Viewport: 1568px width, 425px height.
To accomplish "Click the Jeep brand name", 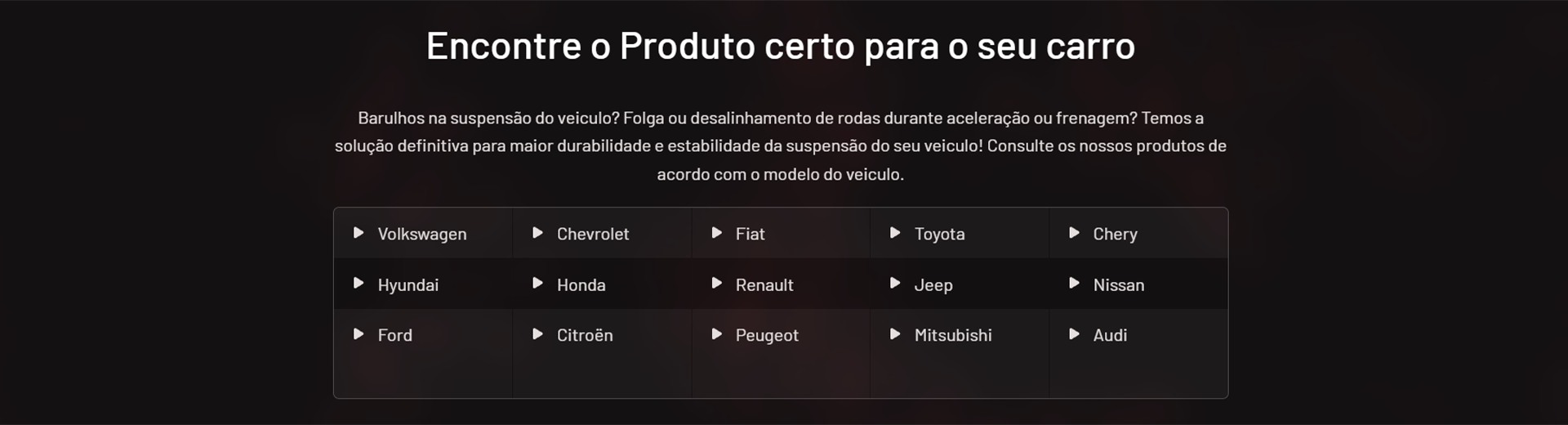I will click(x=933, y=284).
